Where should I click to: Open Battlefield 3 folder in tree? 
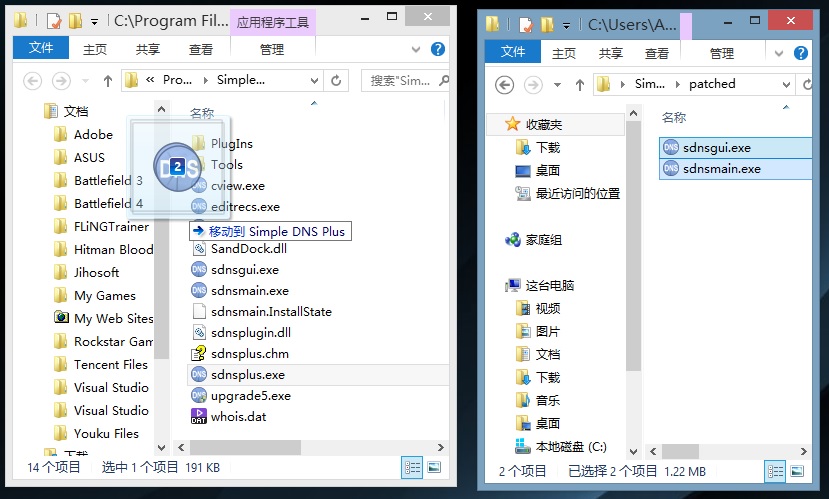(x=99, y=180)
